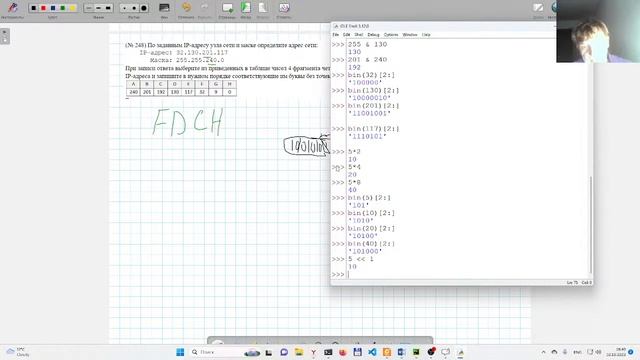Viewport: 640px width, 360px height.
Task: Open the delete/clear page tool
Action: (x=284, y=8)
